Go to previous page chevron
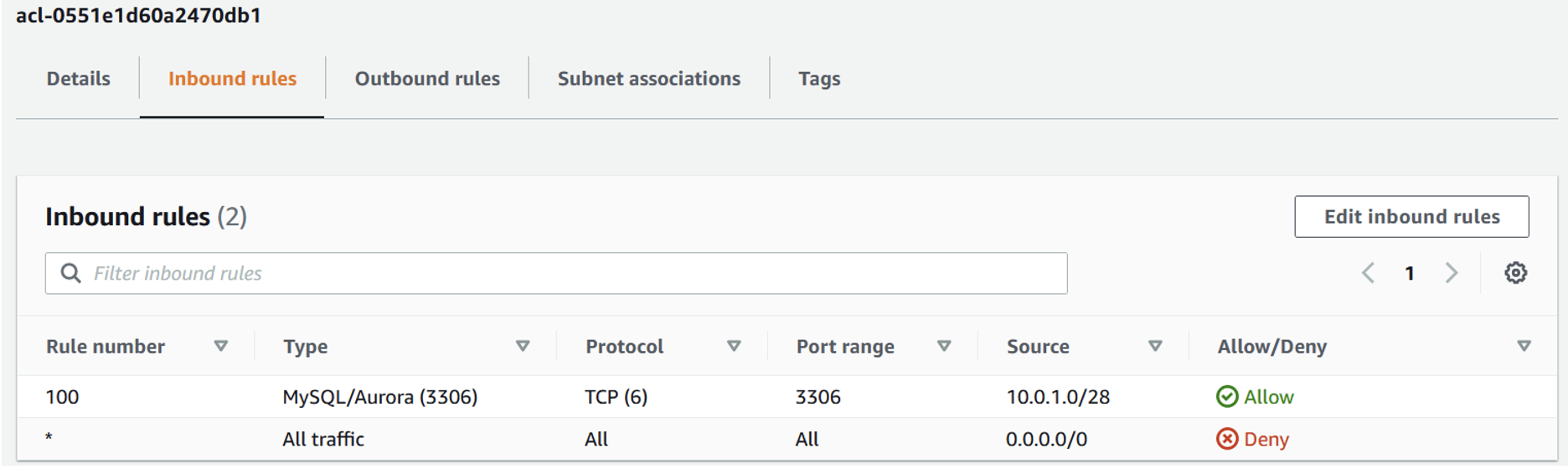Image resolution: width=1568 pixels, height=469 pixels. [x=1368, y=273]
